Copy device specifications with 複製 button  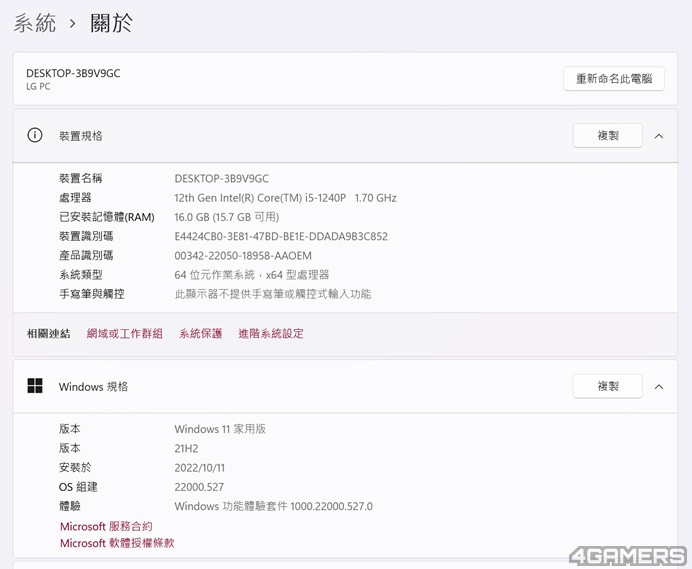608,136
